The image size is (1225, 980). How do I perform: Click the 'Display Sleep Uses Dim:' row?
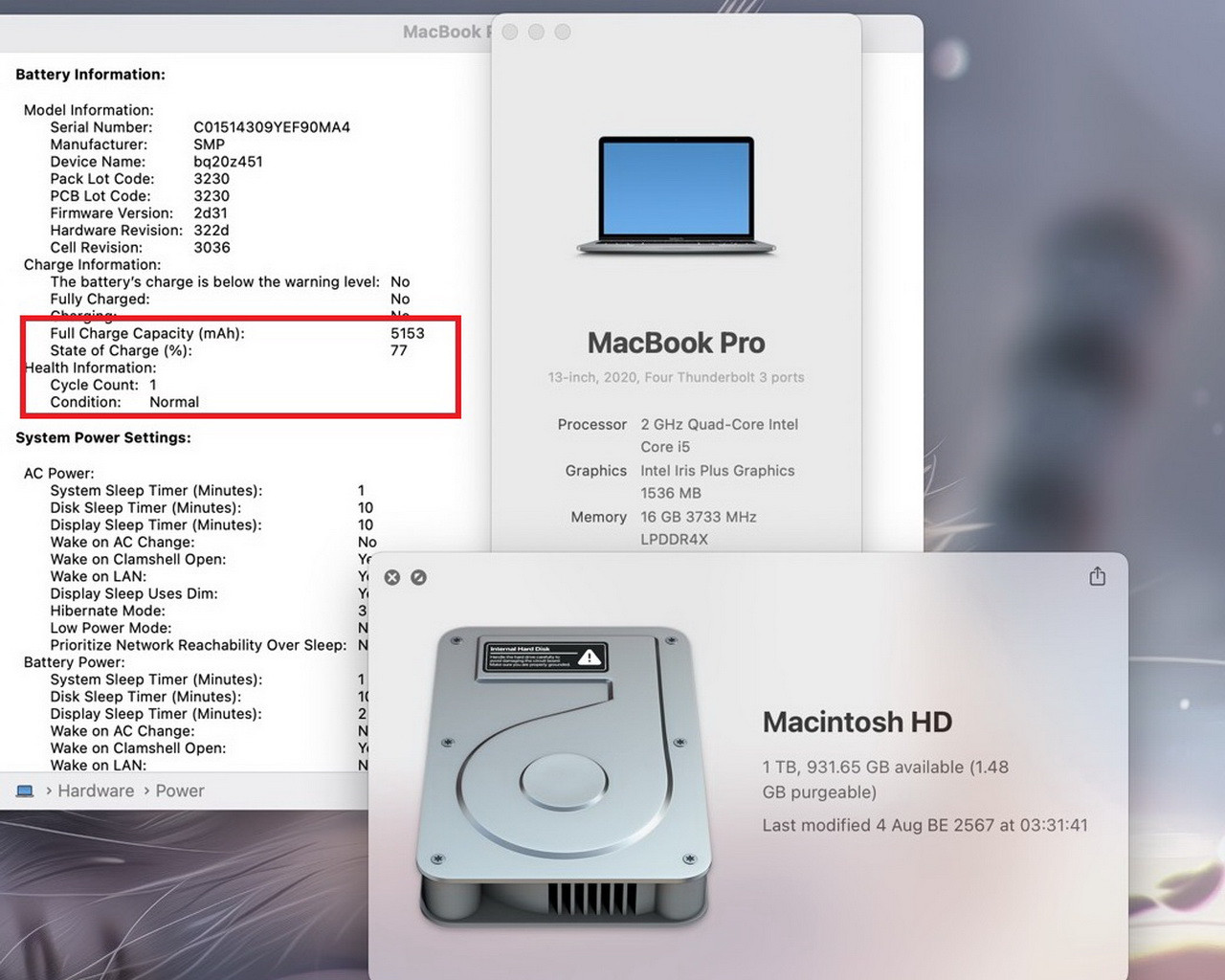tap(209, 594)
